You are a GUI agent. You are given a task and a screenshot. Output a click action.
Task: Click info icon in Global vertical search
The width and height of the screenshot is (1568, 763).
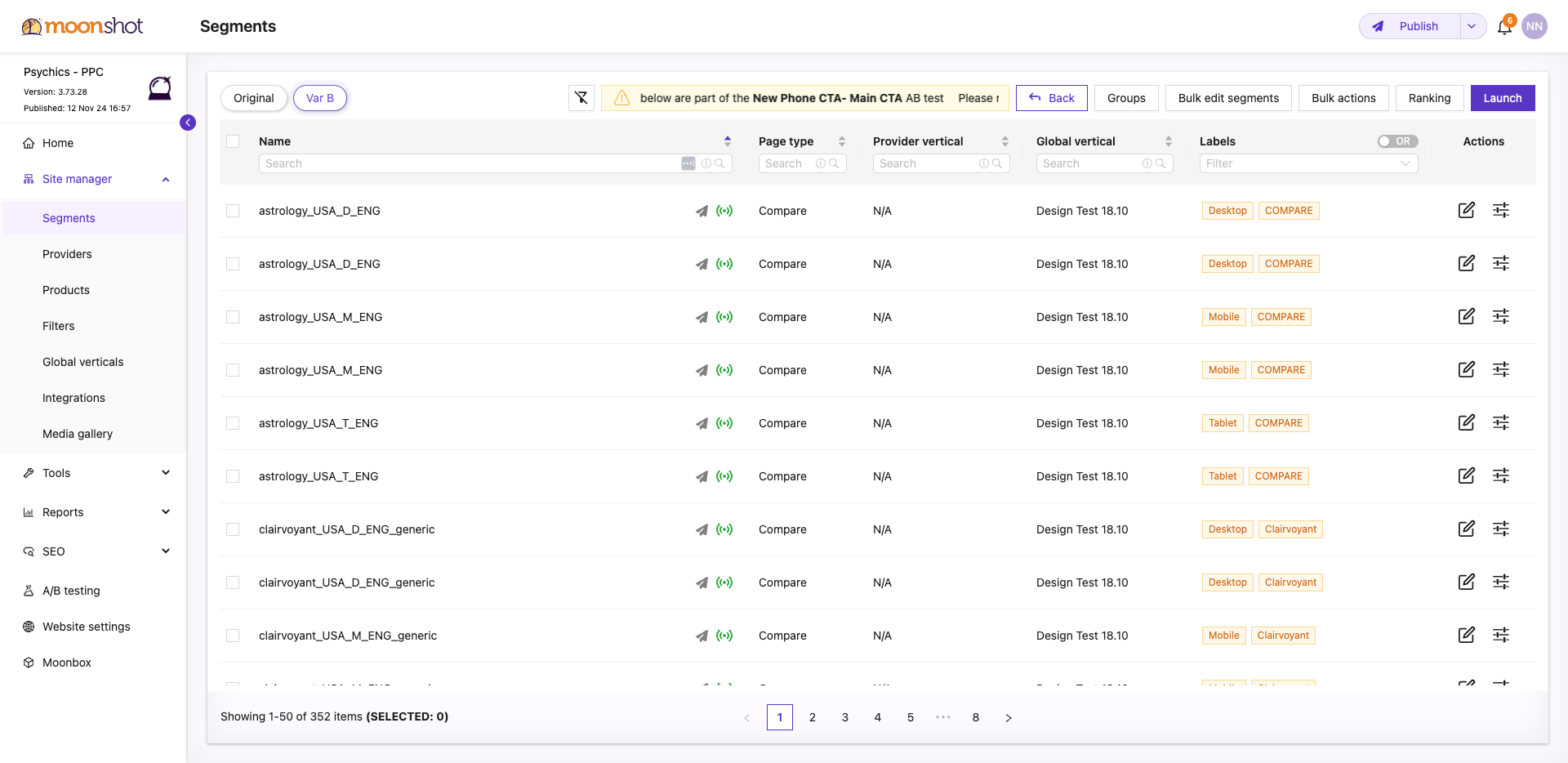pos(1147,163)
